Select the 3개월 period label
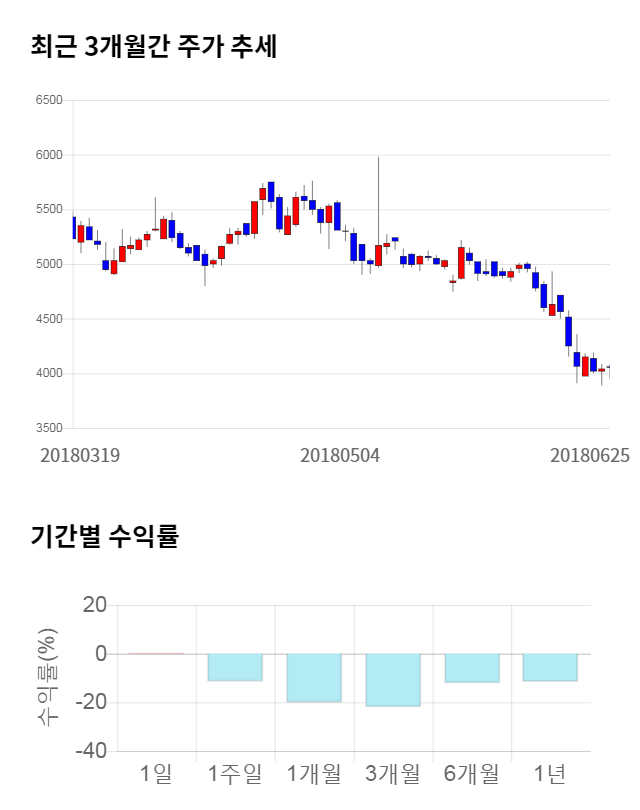Viewport: 640px width, 810px height. tap(393, 773)
